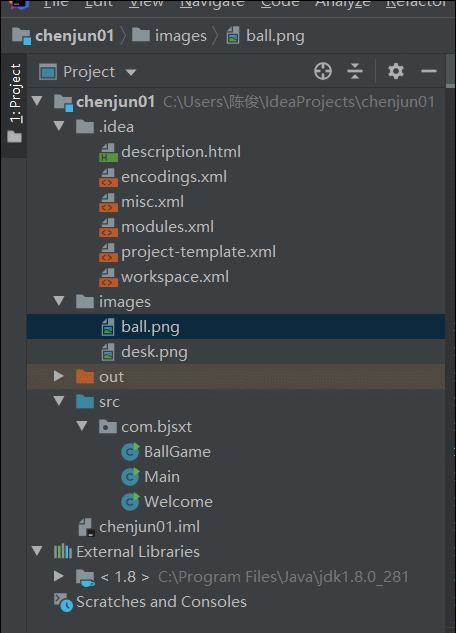
Task: Open the Navigate menu
Action: coord(212,4)
